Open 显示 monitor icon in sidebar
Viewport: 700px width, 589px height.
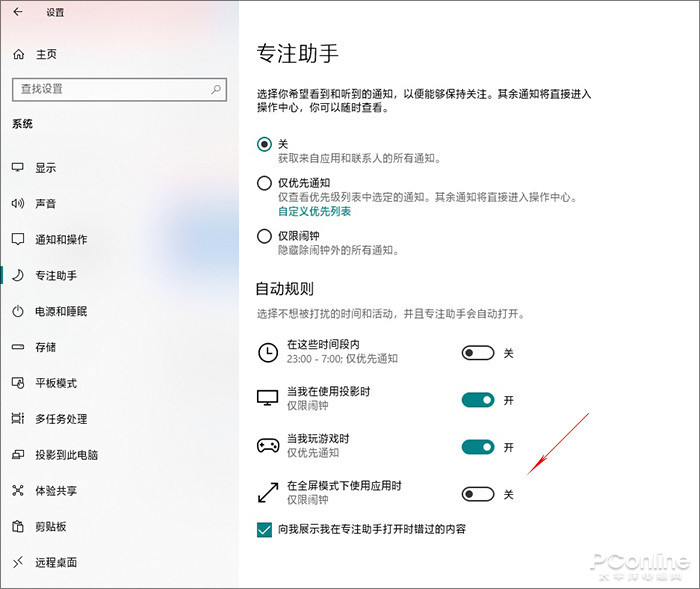pyautogui.click(x=17, y=168)
